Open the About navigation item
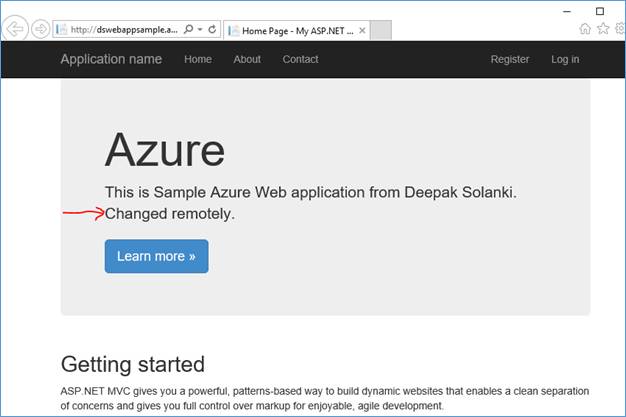The image size is (626, 417). click(x=247, y=59)
